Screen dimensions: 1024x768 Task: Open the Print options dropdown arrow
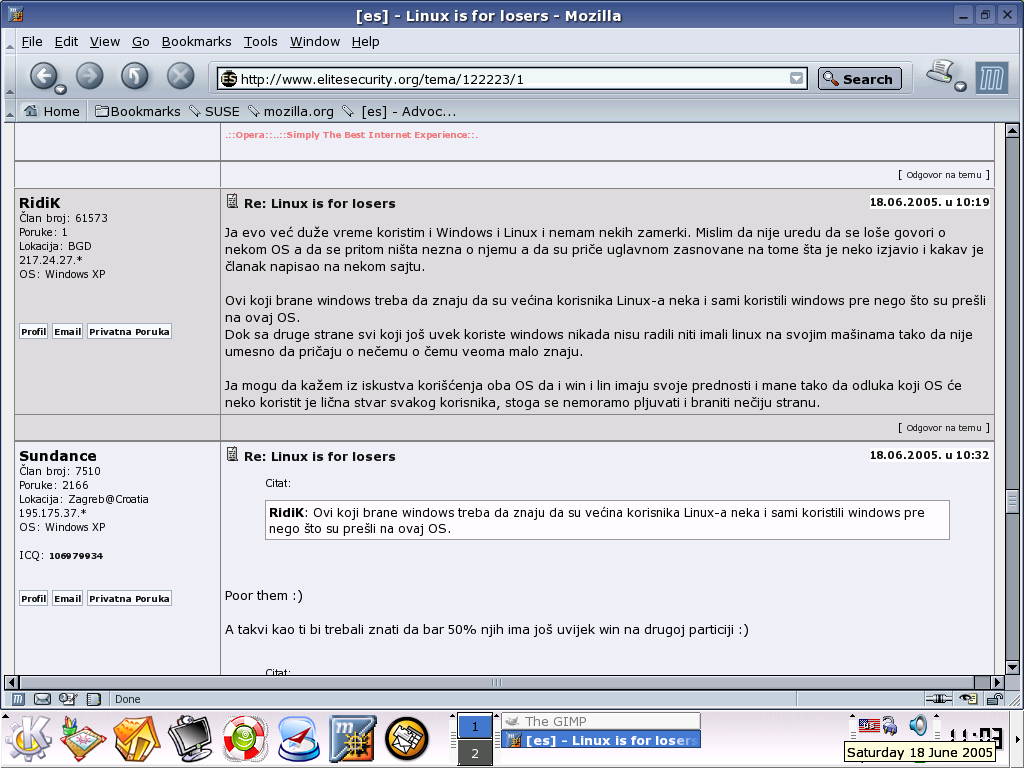click(960, 87)
